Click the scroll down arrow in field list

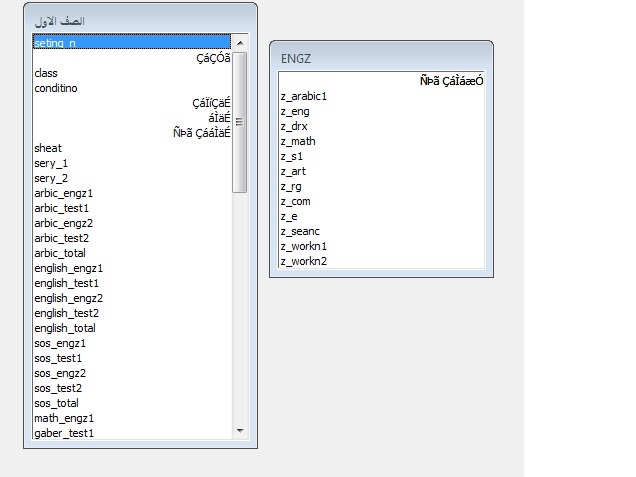[x=240, y=431]
